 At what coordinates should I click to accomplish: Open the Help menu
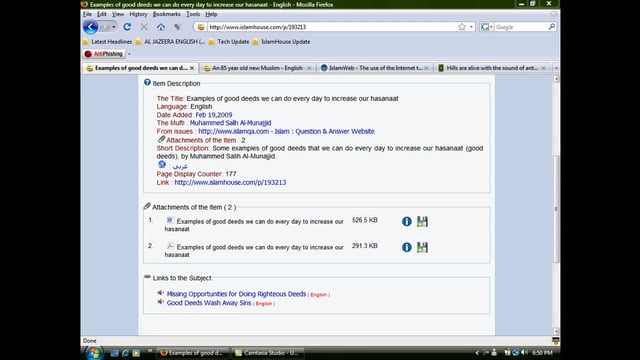point(211,14)
